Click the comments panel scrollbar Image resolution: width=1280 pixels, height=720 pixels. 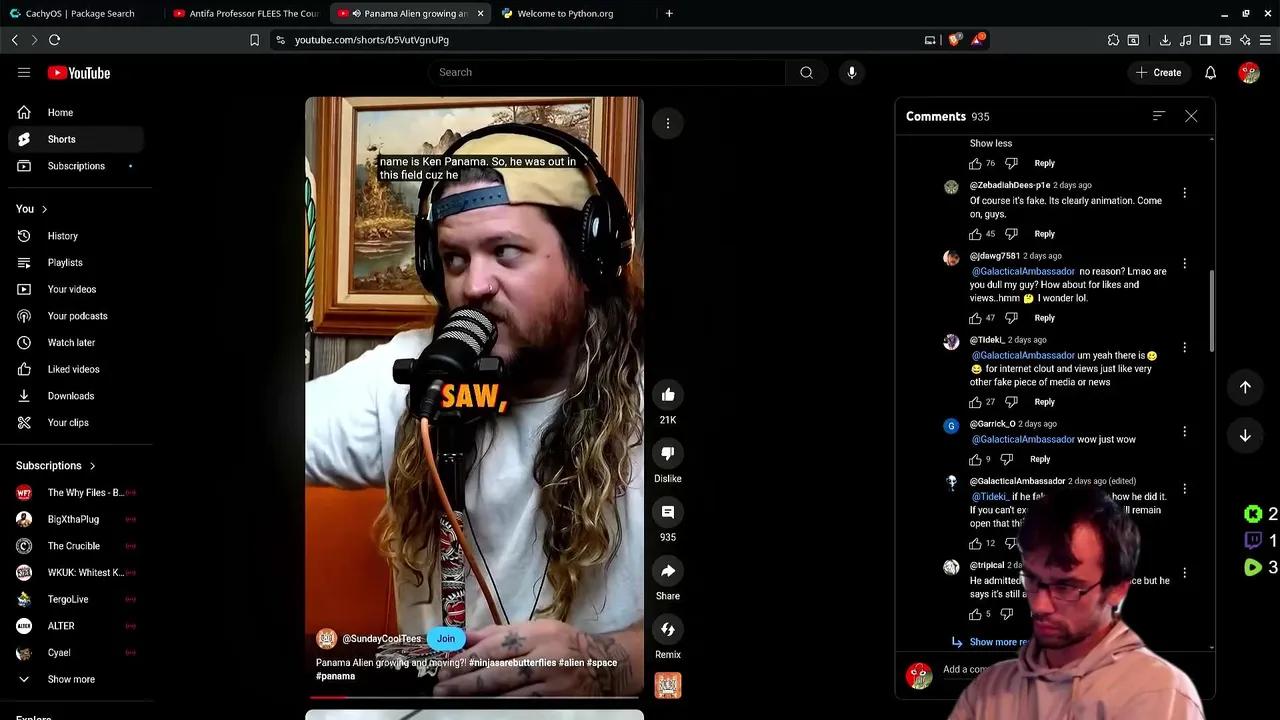1211,311
